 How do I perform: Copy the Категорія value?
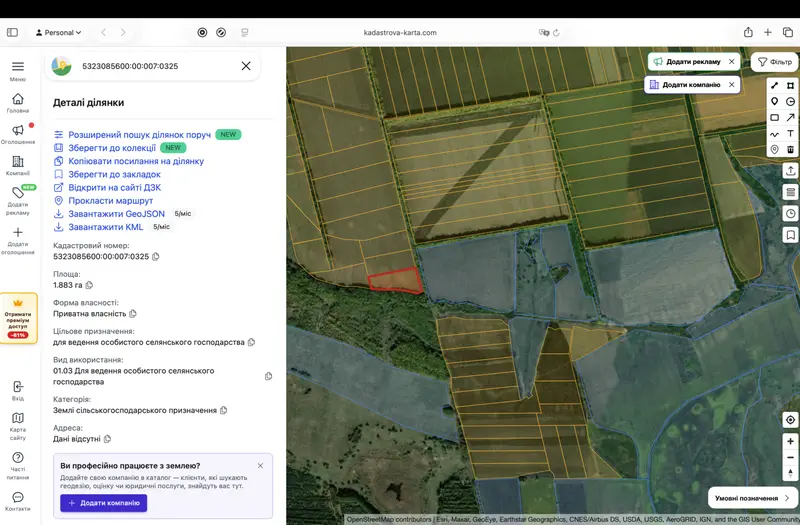pyautogui.click(x=223, y=410)
